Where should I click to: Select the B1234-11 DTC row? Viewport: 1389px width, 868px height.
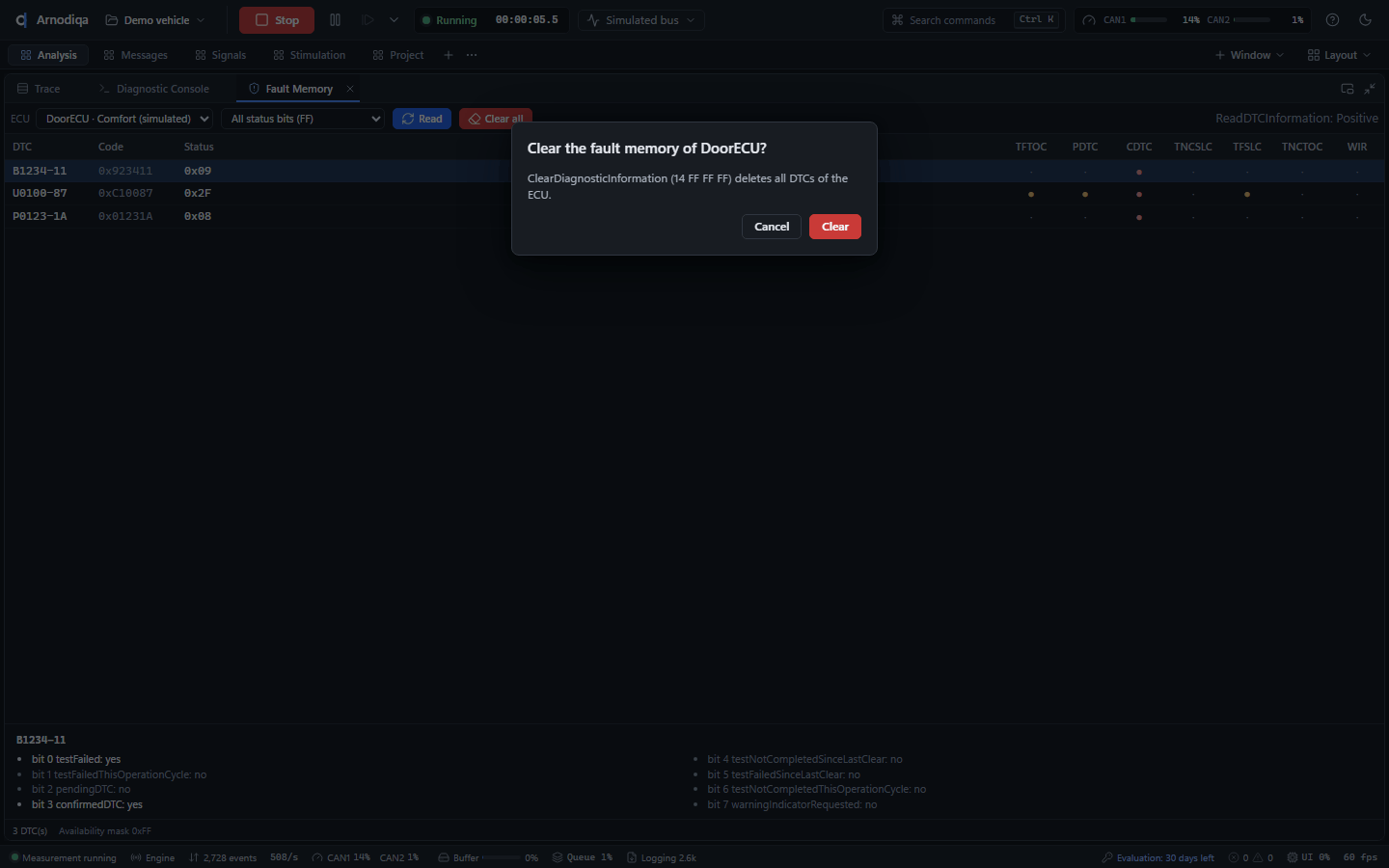694,171
